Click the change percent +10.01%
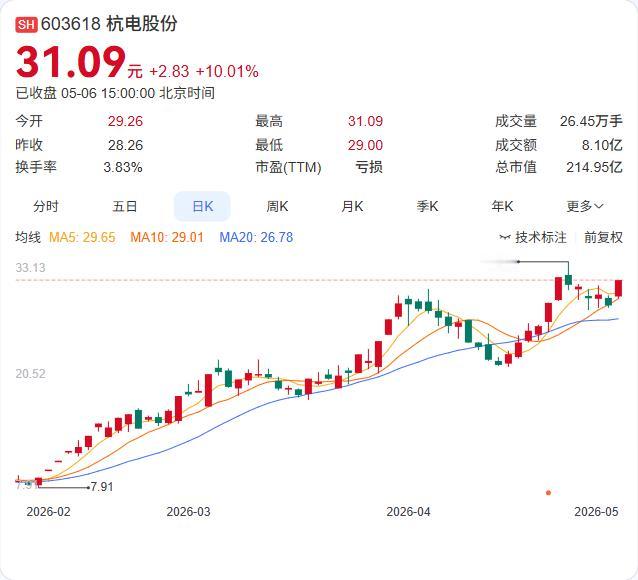The height and width of the screenshot is (580, 638). pos(227,72)
